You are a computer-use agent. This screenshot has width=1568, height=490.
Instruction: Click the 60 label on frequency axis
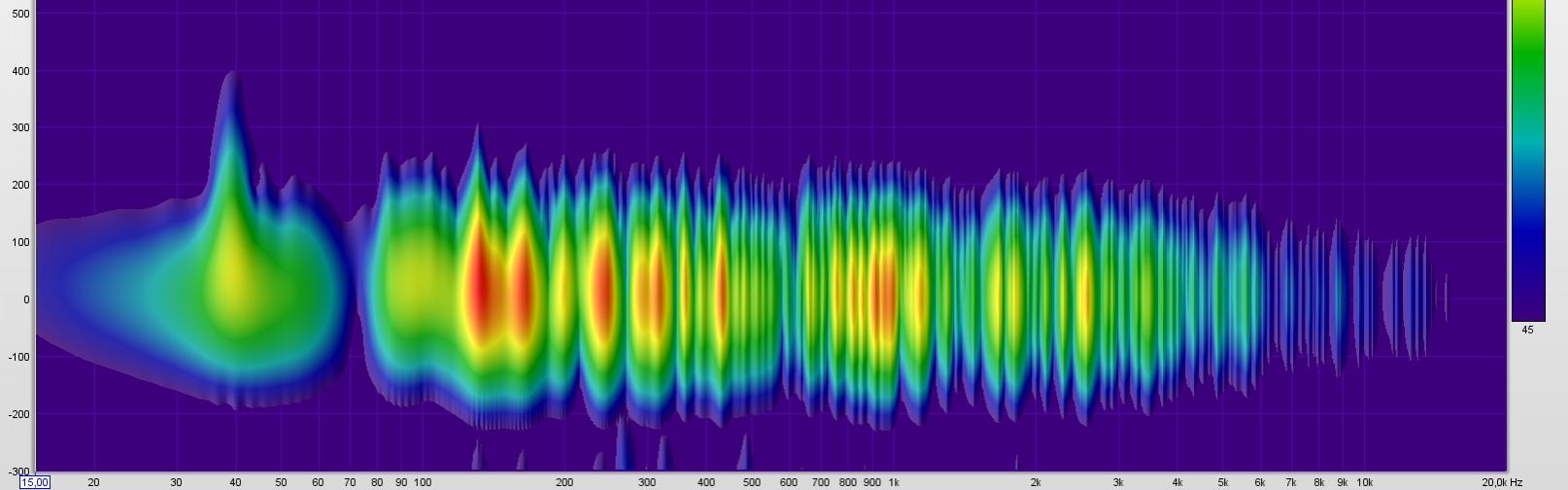pyautogui.click(x=318, y=482)
